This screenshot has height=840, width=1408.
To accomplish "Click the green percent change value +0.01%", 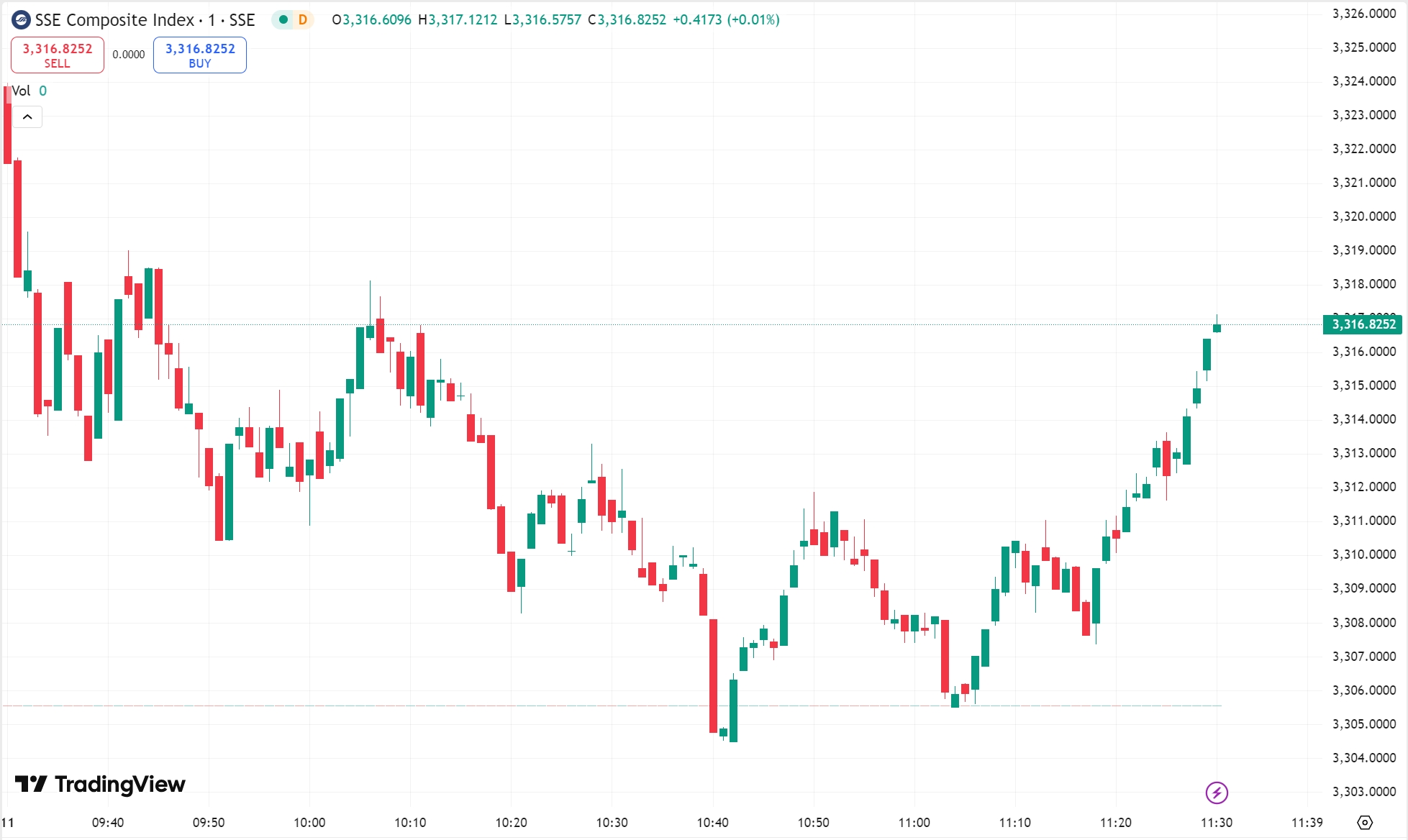I will 753,20.
